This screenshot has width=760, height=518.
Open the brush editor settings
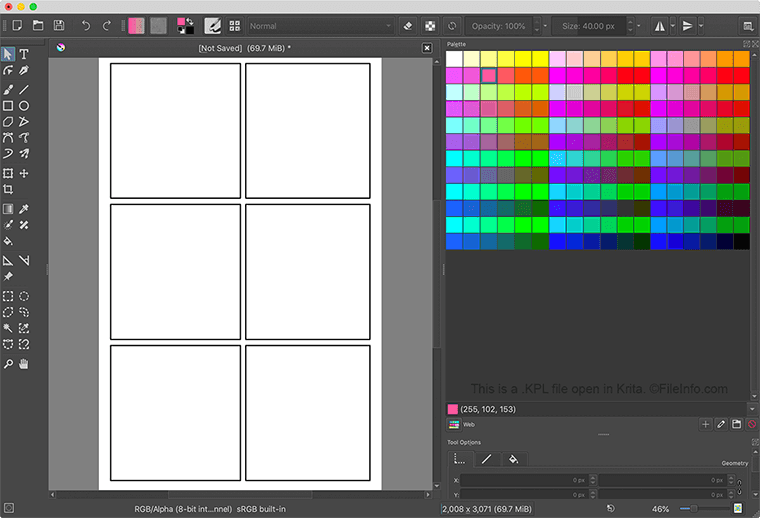tap(212, 26)
